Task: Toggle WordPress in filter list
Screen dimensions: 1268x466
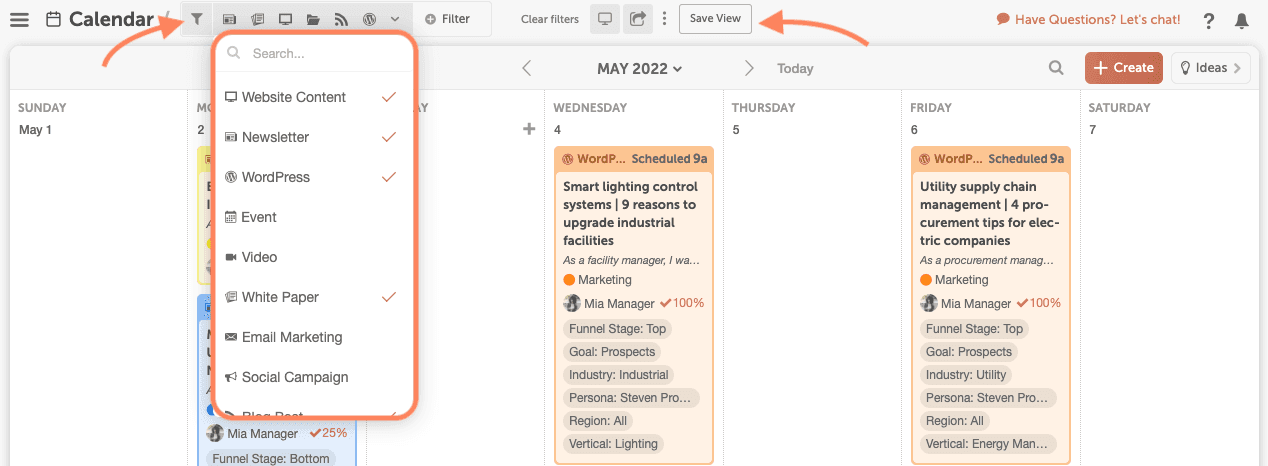Action: (315, 177)
